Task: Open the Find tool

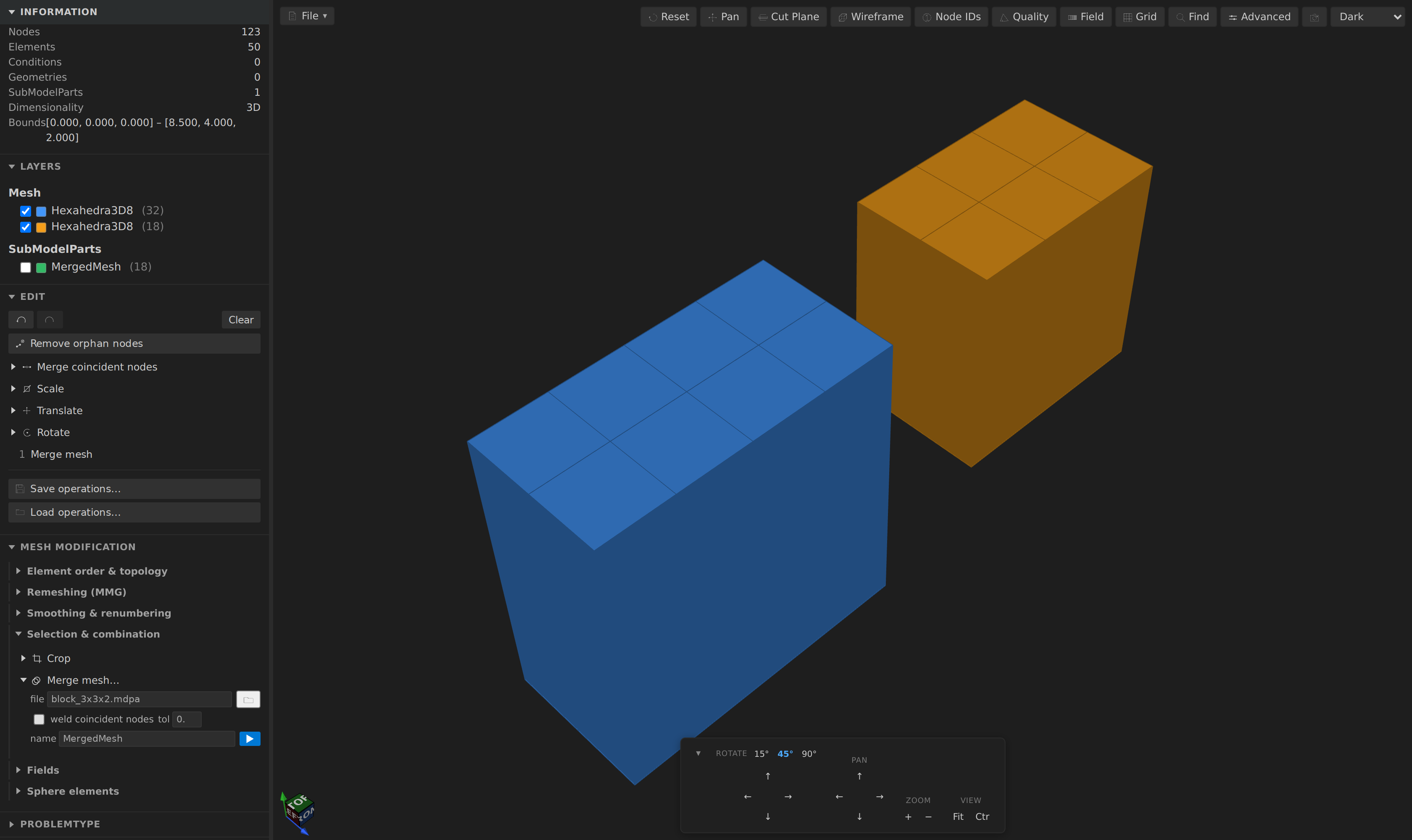Action: pos(1192,16)
